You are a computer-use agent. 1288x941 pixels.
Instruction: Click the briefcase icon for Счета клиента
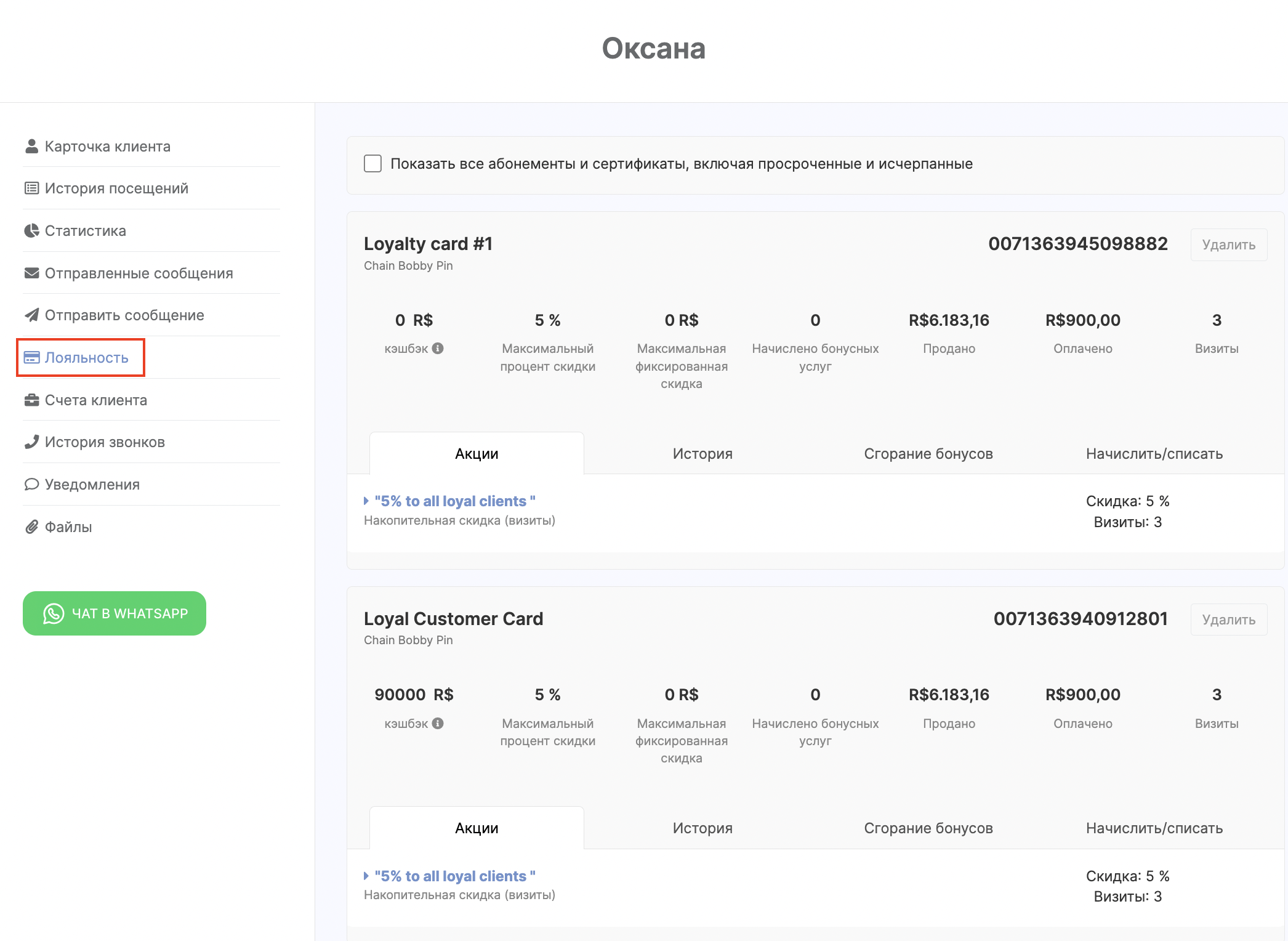(31, 400)
